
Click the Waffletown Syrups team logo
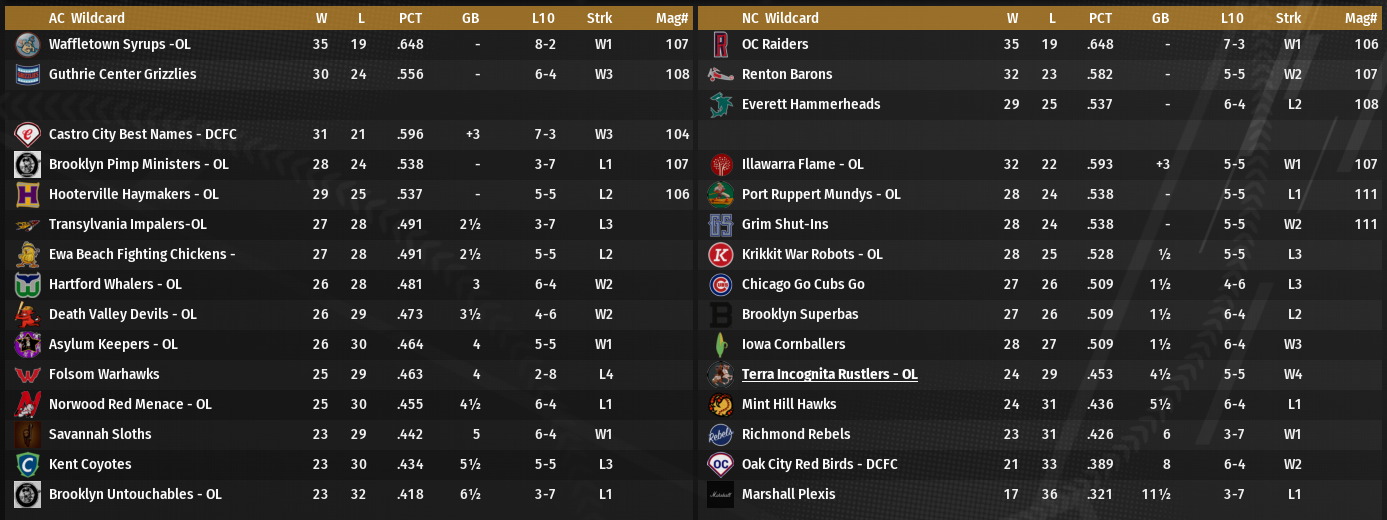[27, 44]
